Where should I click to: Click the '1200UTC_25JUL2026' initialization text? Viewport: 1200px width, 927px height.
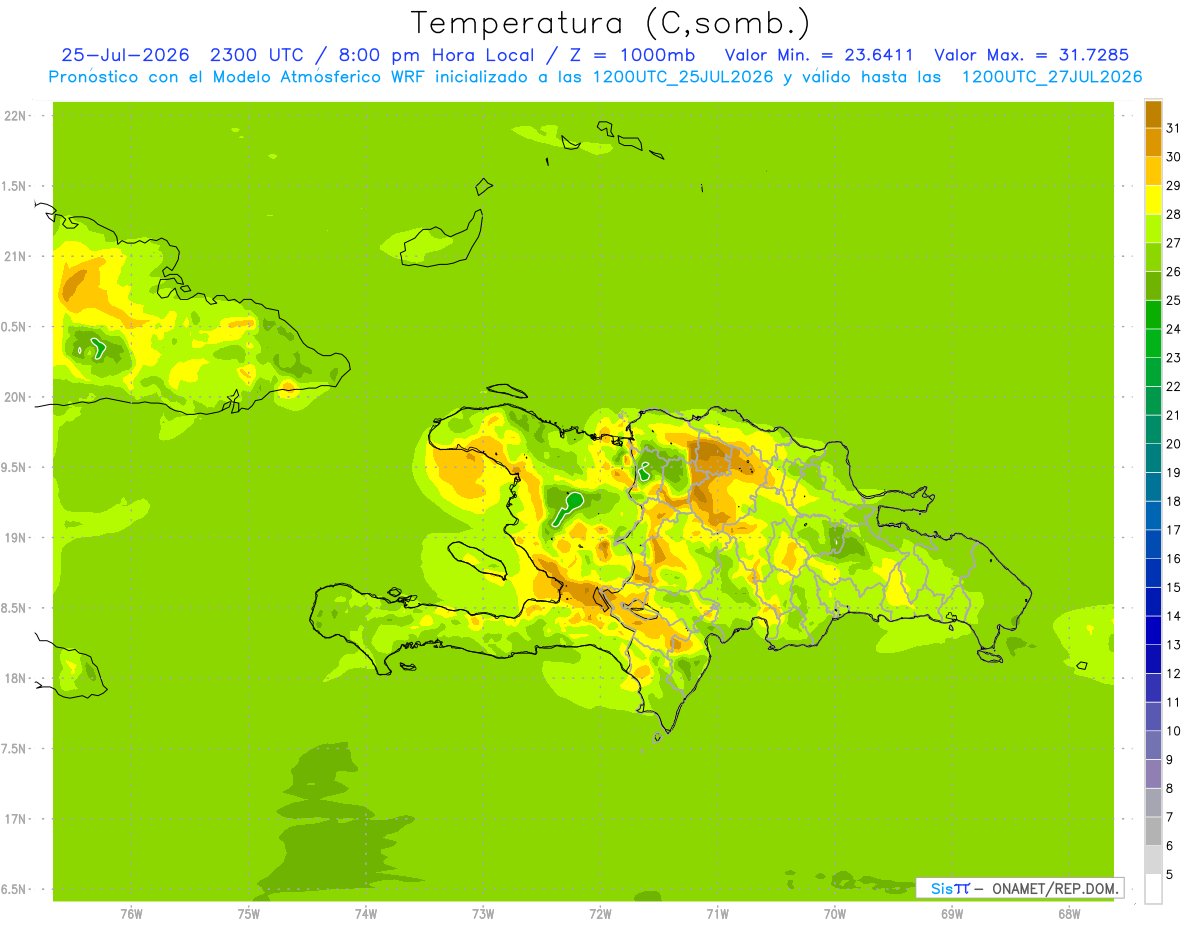pyautogui.click(x=683, y=77)
